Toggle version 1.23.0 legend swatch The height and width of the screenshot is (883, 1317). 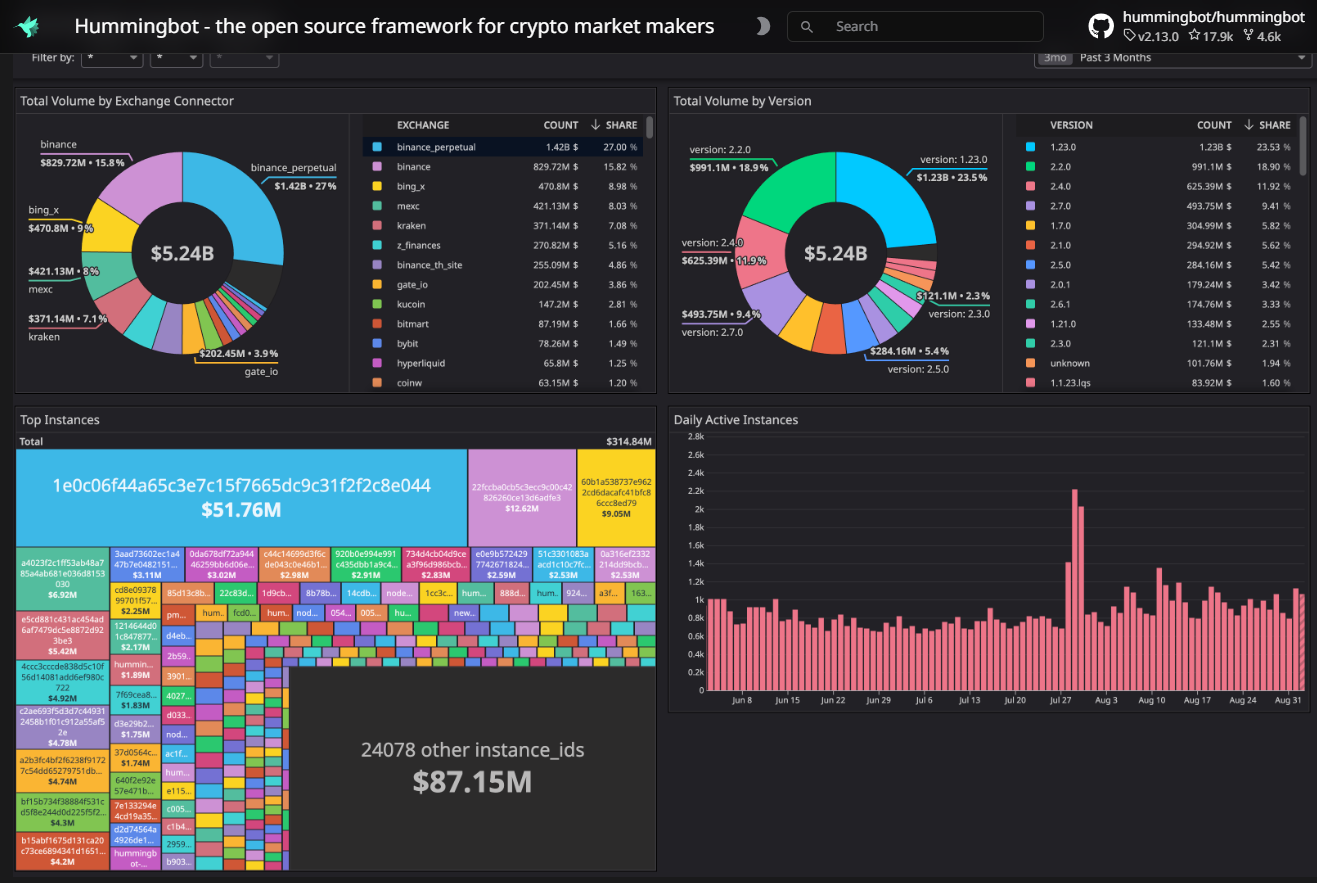point(1030,147)
